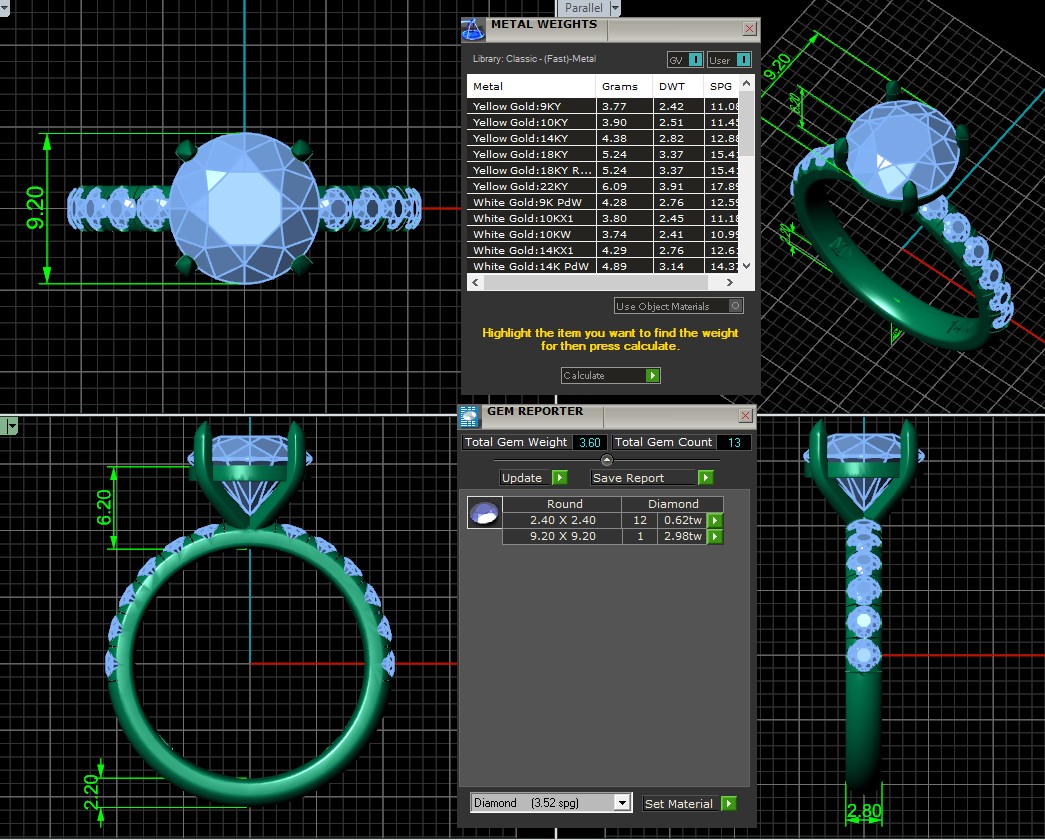The image size is (1045, 840).
Task: Open the Parallel viewport dropdown arrow
Action: tap(614, 8)
